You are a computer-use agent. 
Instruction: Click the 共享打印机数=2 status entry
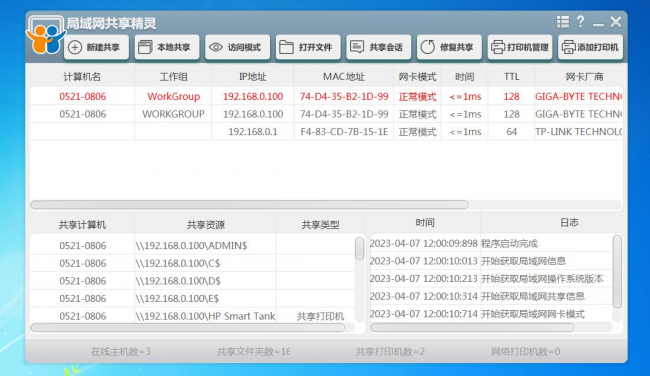(390, 352)
